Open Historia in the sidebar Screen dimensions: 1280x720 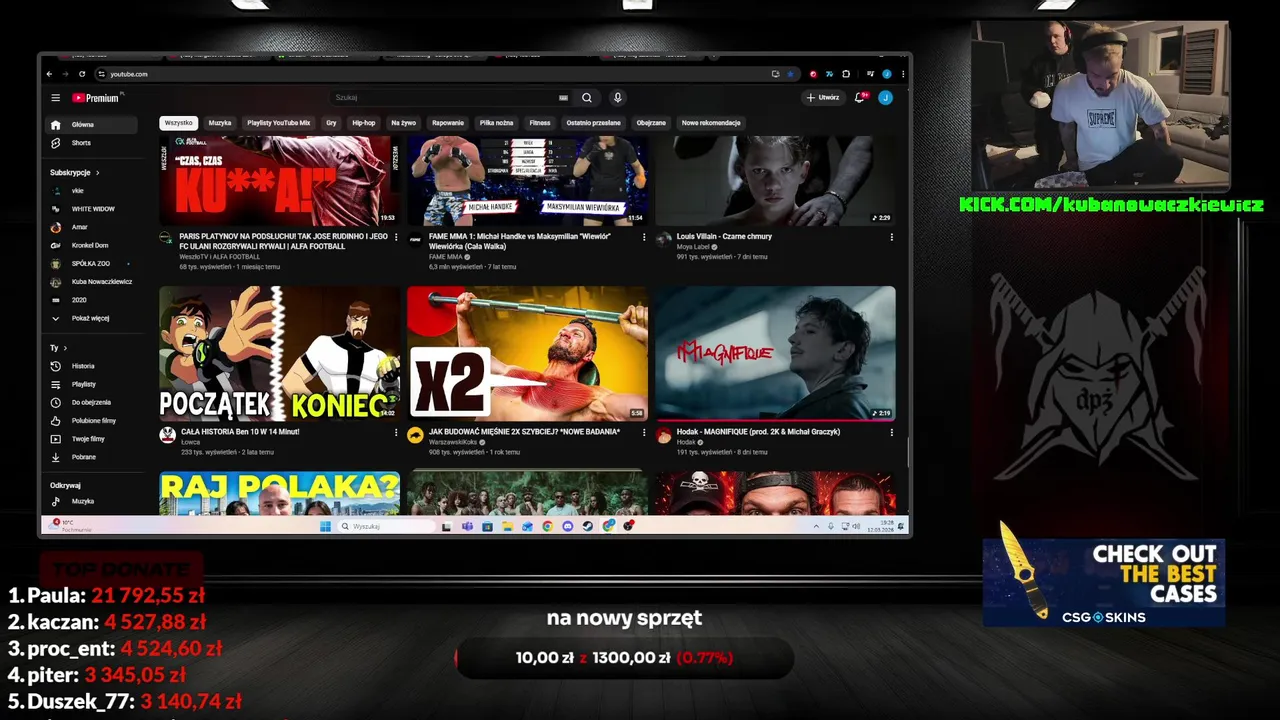[91, 366]
